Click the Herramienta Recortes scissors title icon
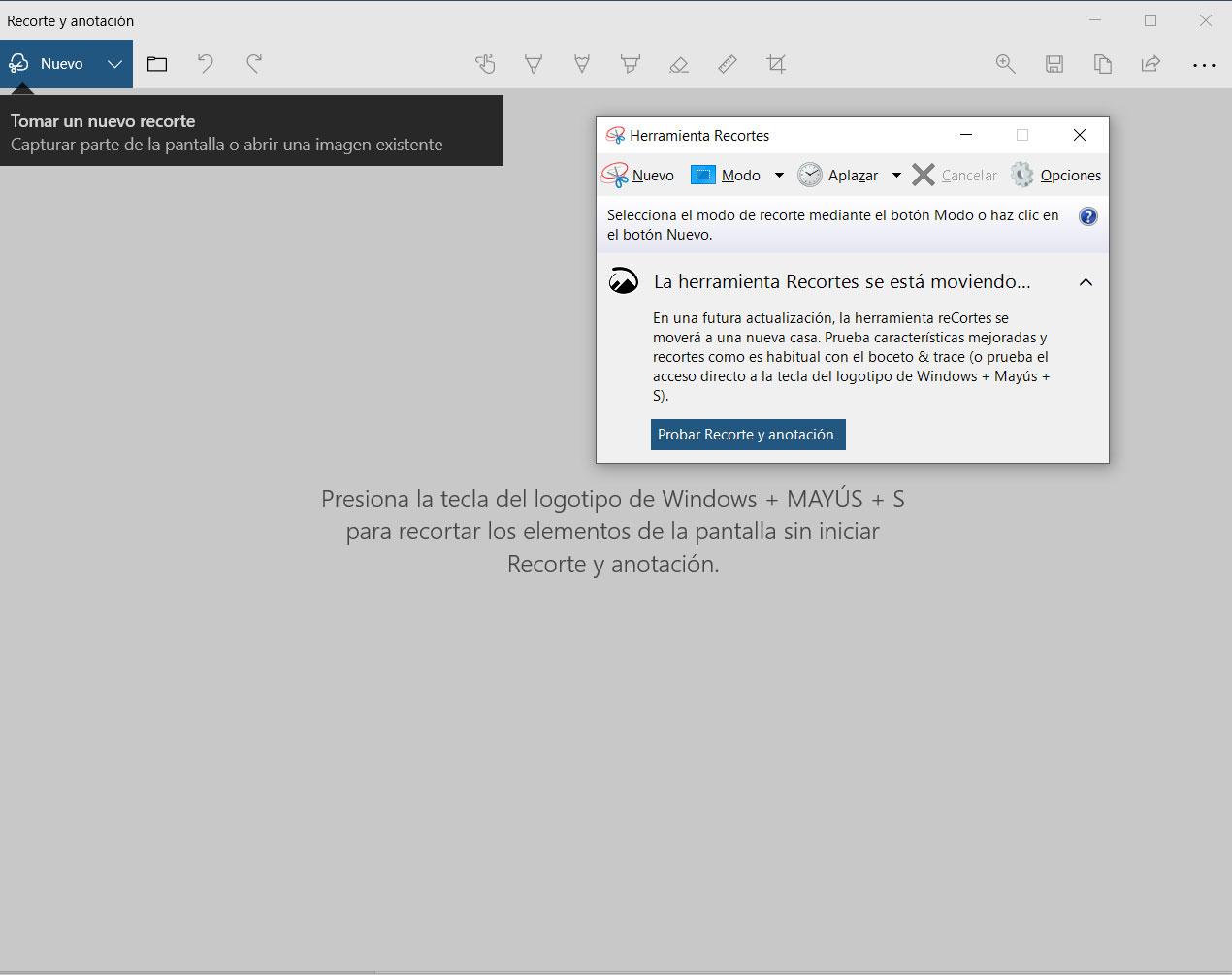Image resolution: width=1232 pixels, height=975 pixels. 615,136
